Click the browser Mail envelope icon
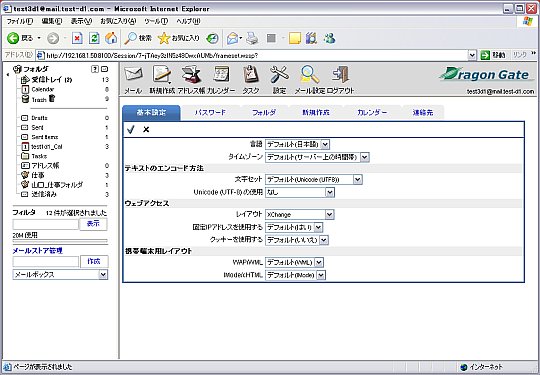 coord(232,38)
